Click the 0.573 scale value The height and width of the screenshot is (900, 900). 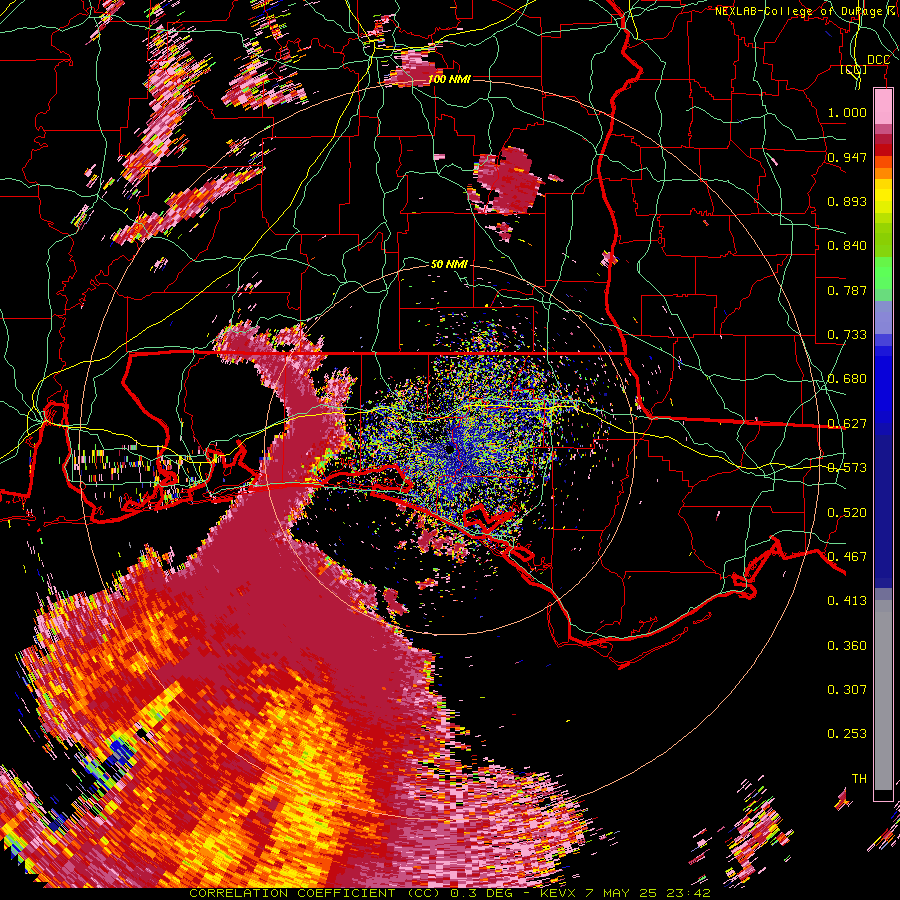click(x=847, y=468)
